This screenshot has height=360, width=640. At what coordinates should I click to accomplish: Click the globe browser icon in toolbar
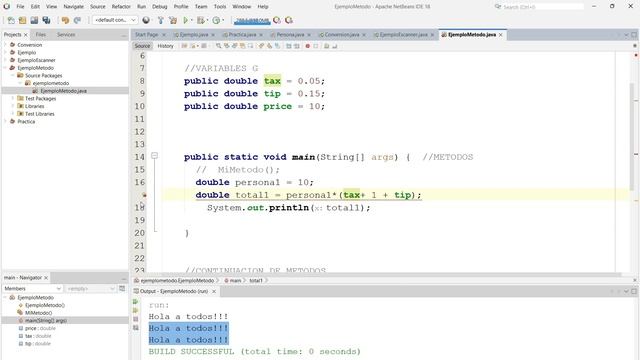click(x=146, y=20)
